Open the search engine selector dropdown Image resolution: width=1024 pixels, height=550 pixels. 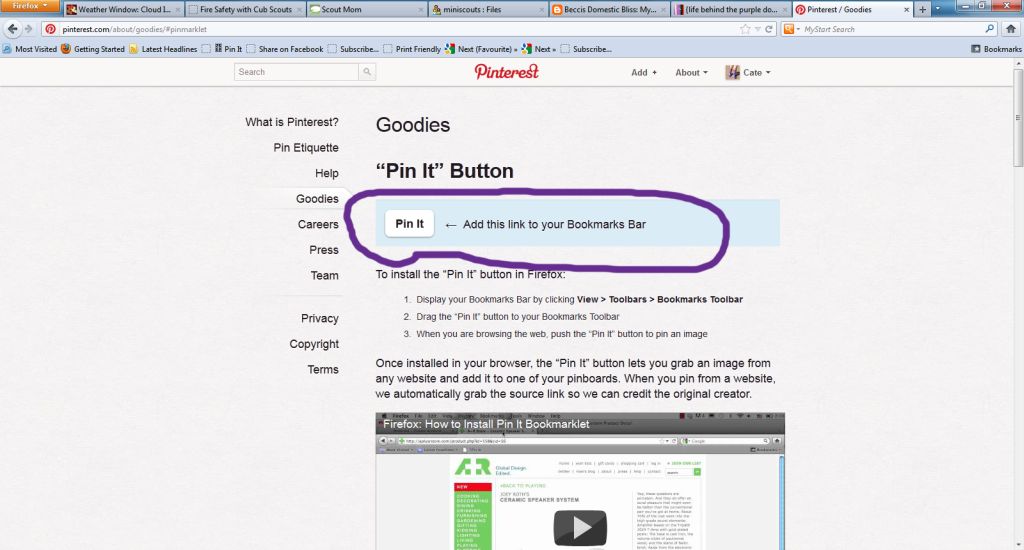coord(791,29)
